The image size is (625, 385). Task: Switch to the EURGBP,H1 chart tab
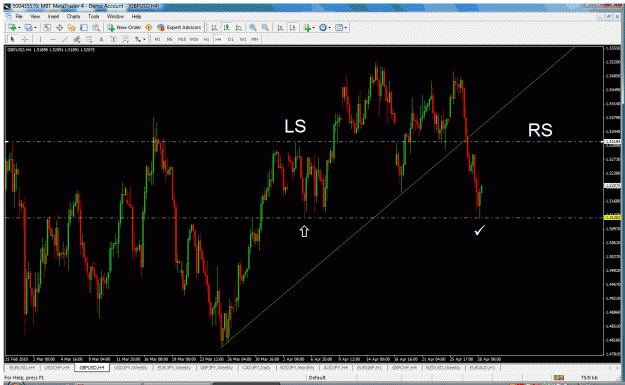[x=369, y=367]
